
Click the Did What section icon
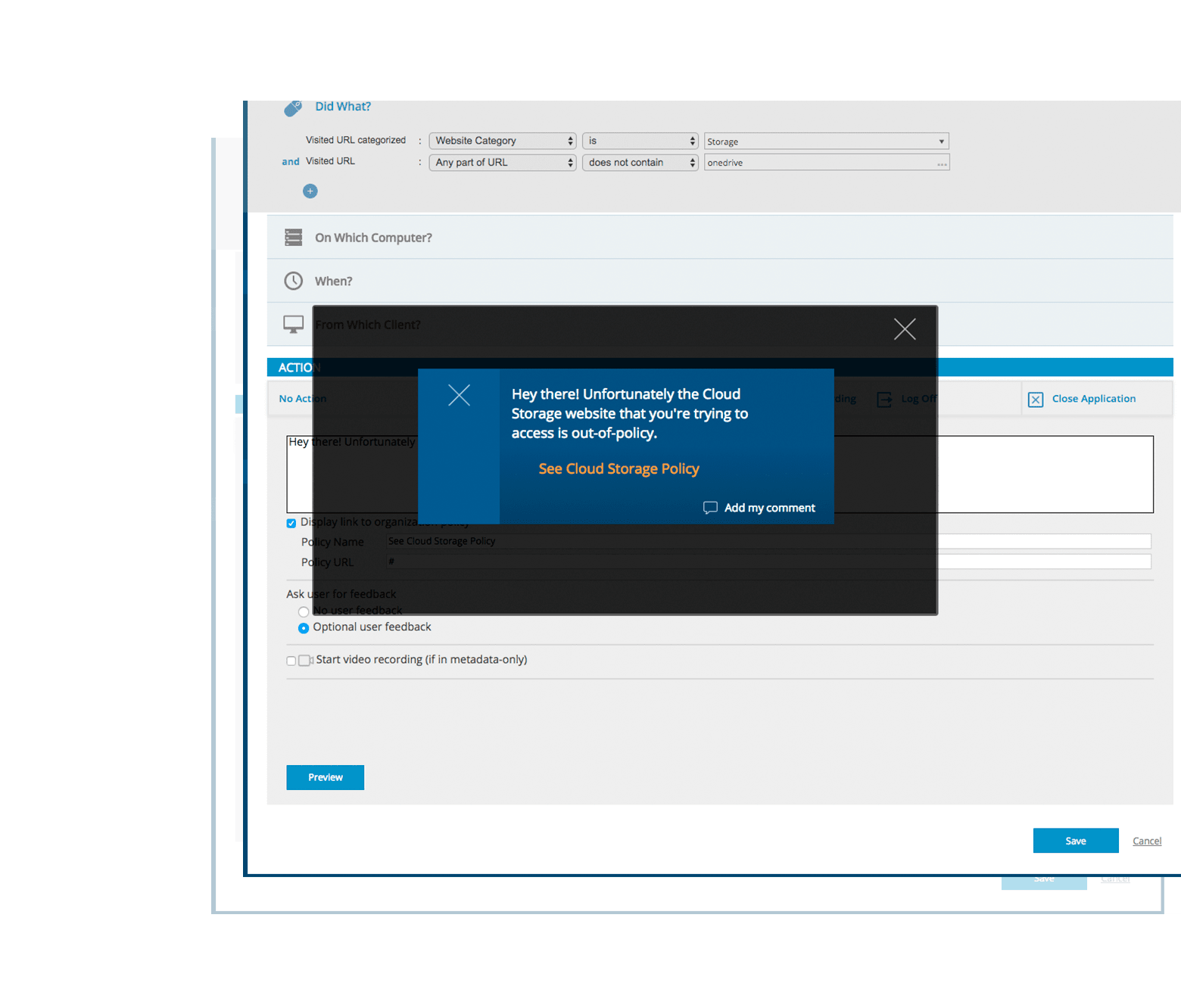click(x=293, y=107)
